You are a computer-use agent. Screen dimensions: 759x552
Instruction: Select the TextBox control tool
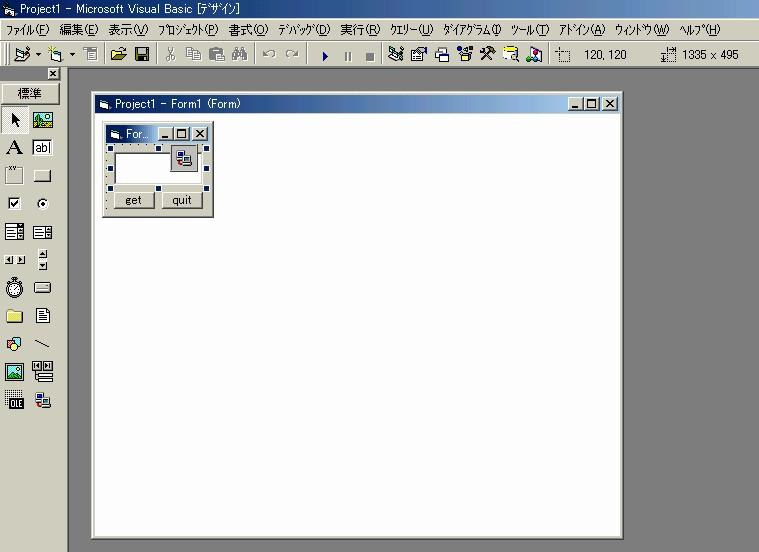[42, 147]
